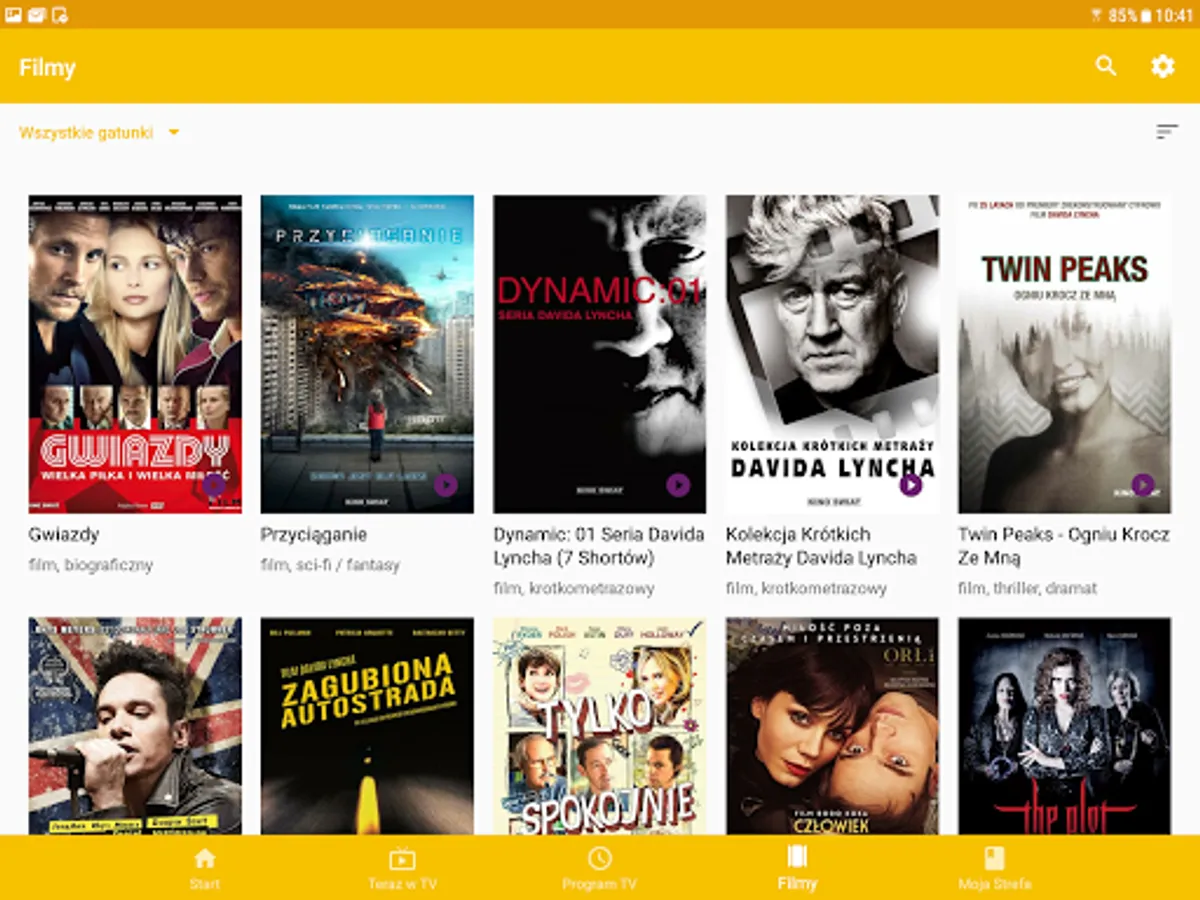The image size is (1200, 900).
Task: Open the Zagubiona Autostrada poster
Action: (367, 726)
